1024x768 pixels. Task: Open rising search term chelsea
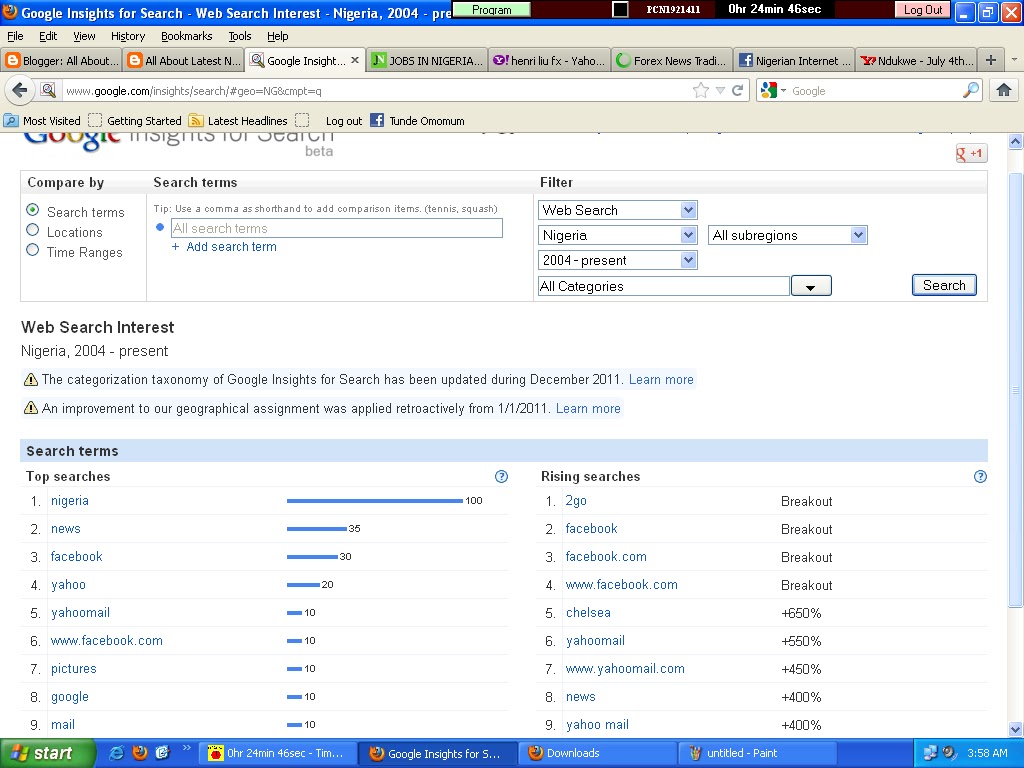pos(588,613)
